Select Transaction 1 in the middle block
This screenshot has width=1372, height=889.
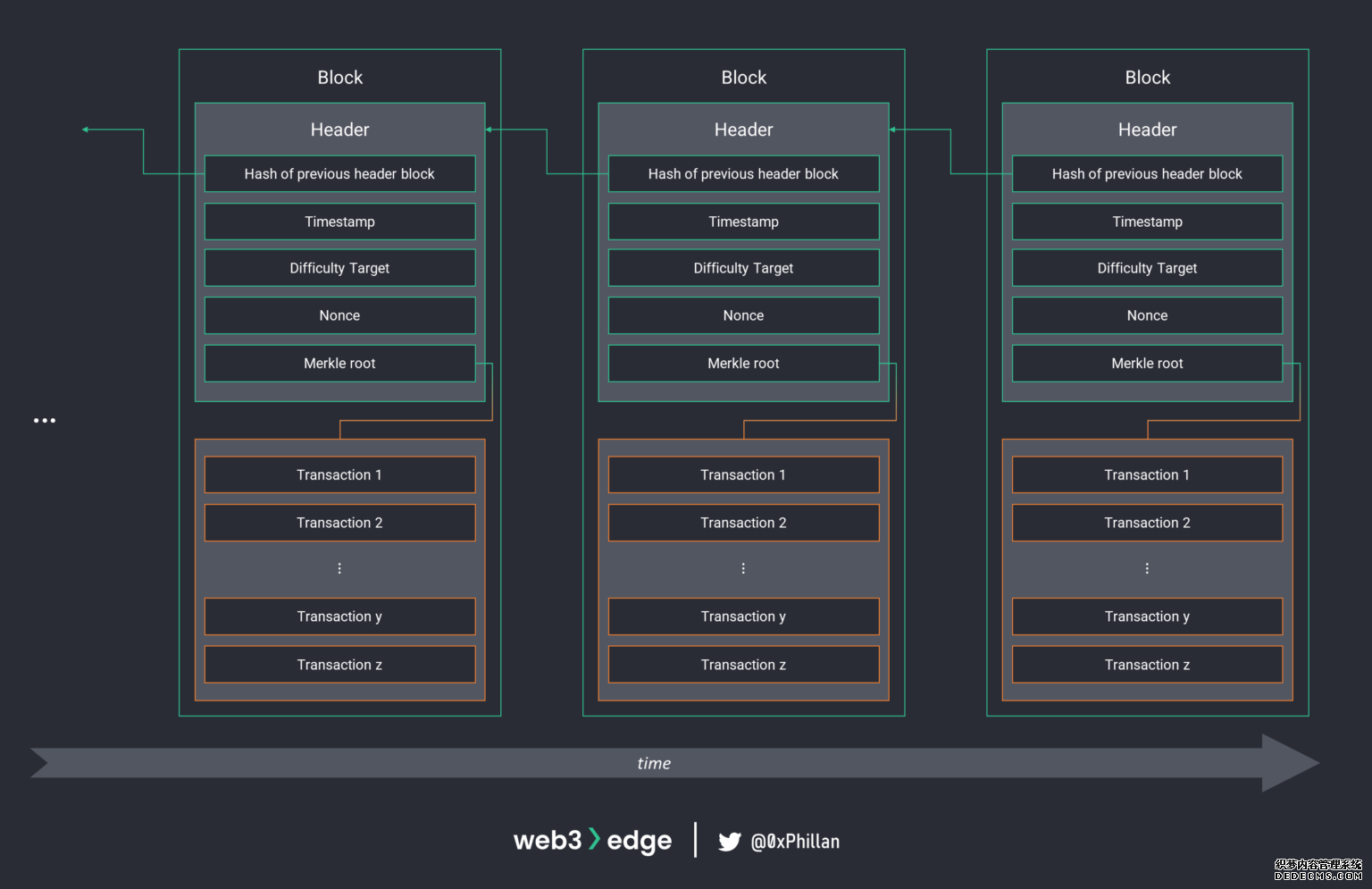coord(744,475)
